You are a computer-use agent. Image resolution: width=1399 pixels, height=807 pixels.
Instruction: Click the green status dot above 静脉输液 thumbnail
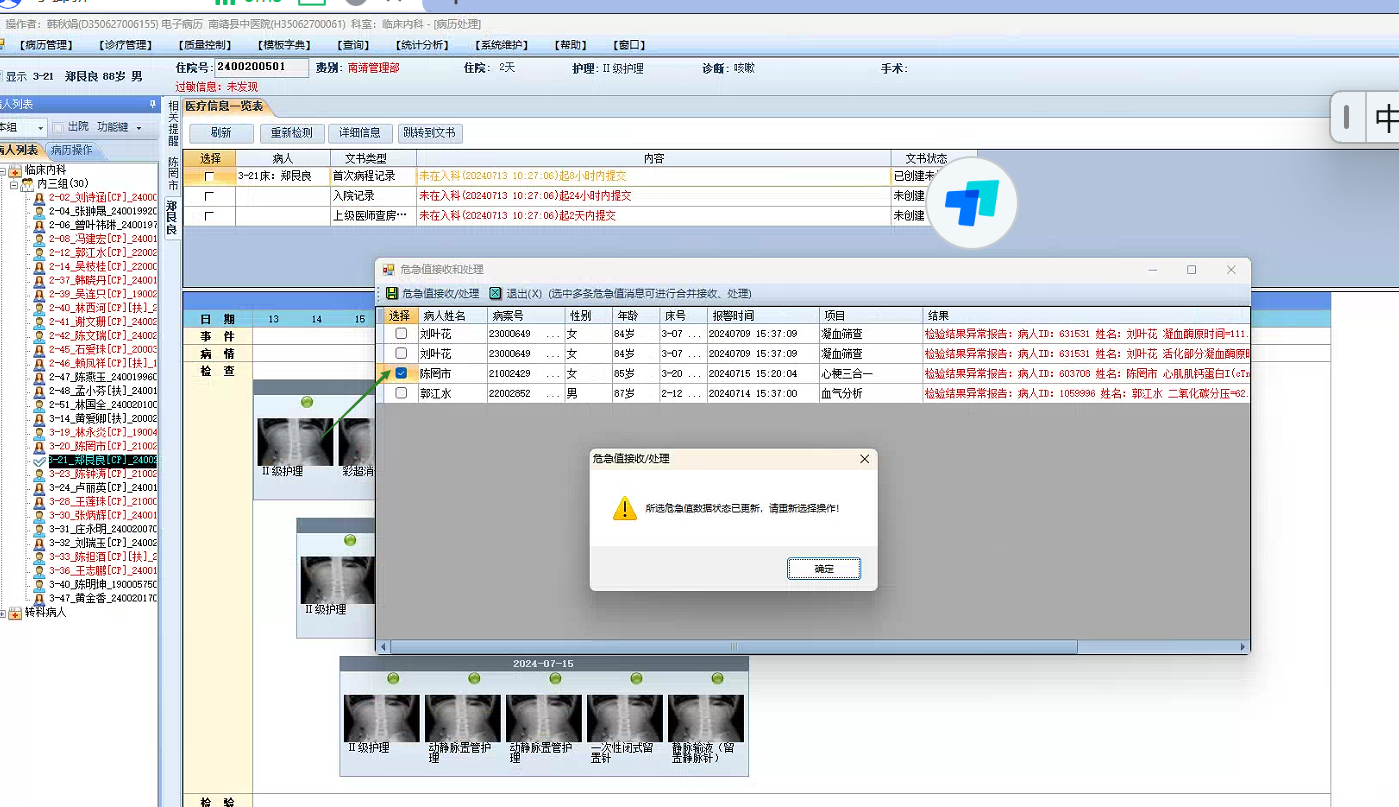tap(717, 679)
